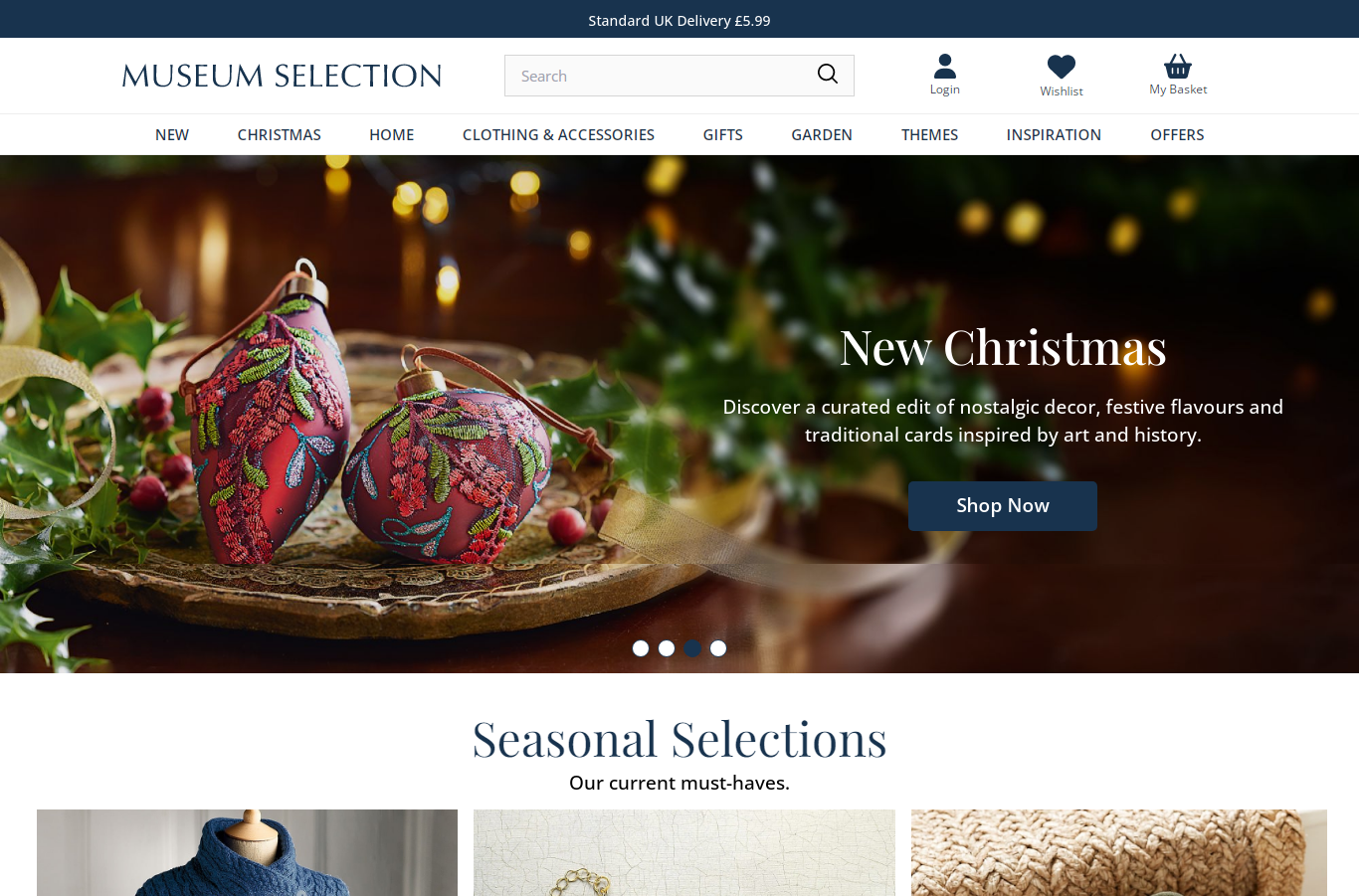Open the woven basket product thumbnail

[x=1119, y=853]
